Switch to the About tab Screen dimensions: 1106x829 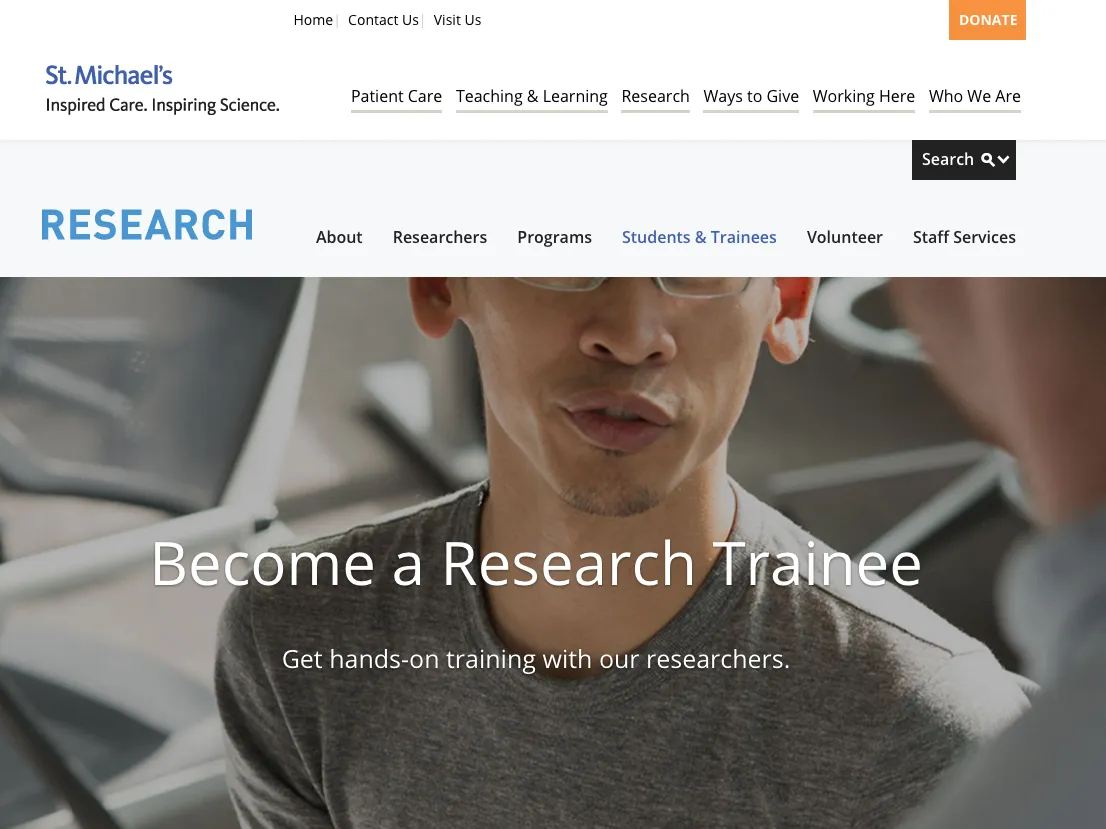click(x=339, y=238)
